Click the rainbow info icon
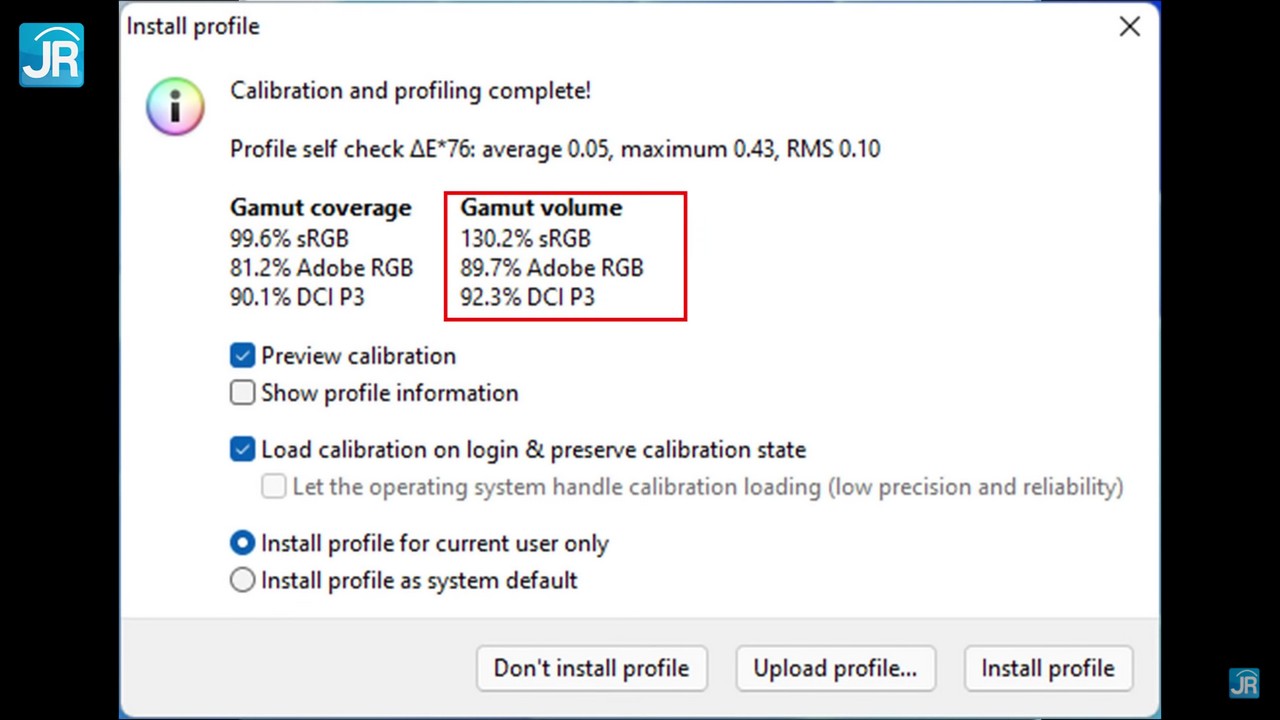 coord(175,105)
